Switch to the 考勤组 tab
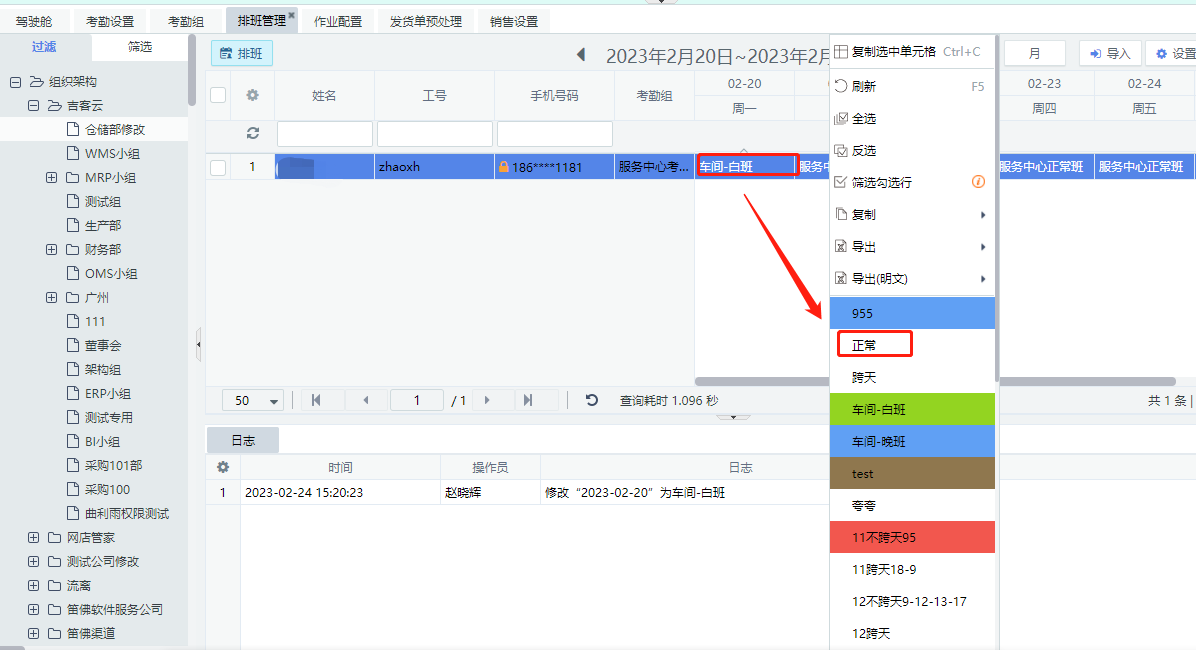 tap(185, 21)
